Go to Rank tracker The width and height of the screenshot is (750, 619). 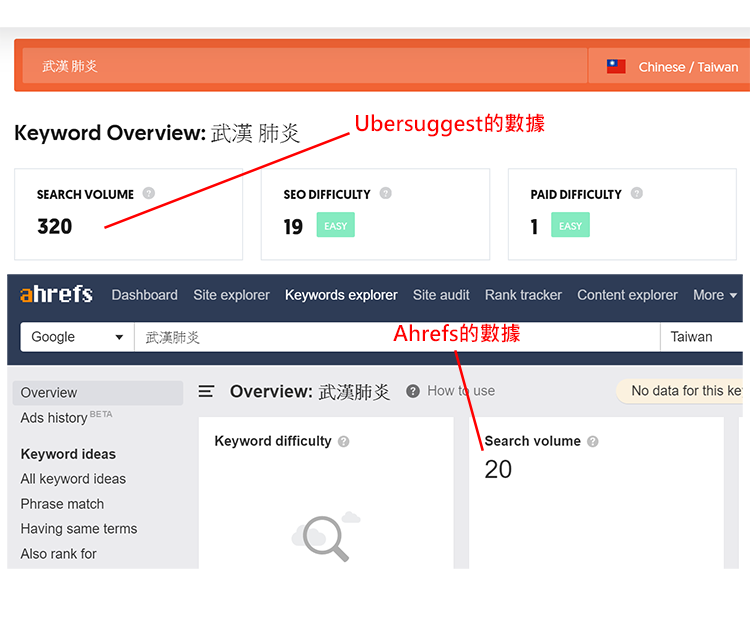tap(523, 295)
